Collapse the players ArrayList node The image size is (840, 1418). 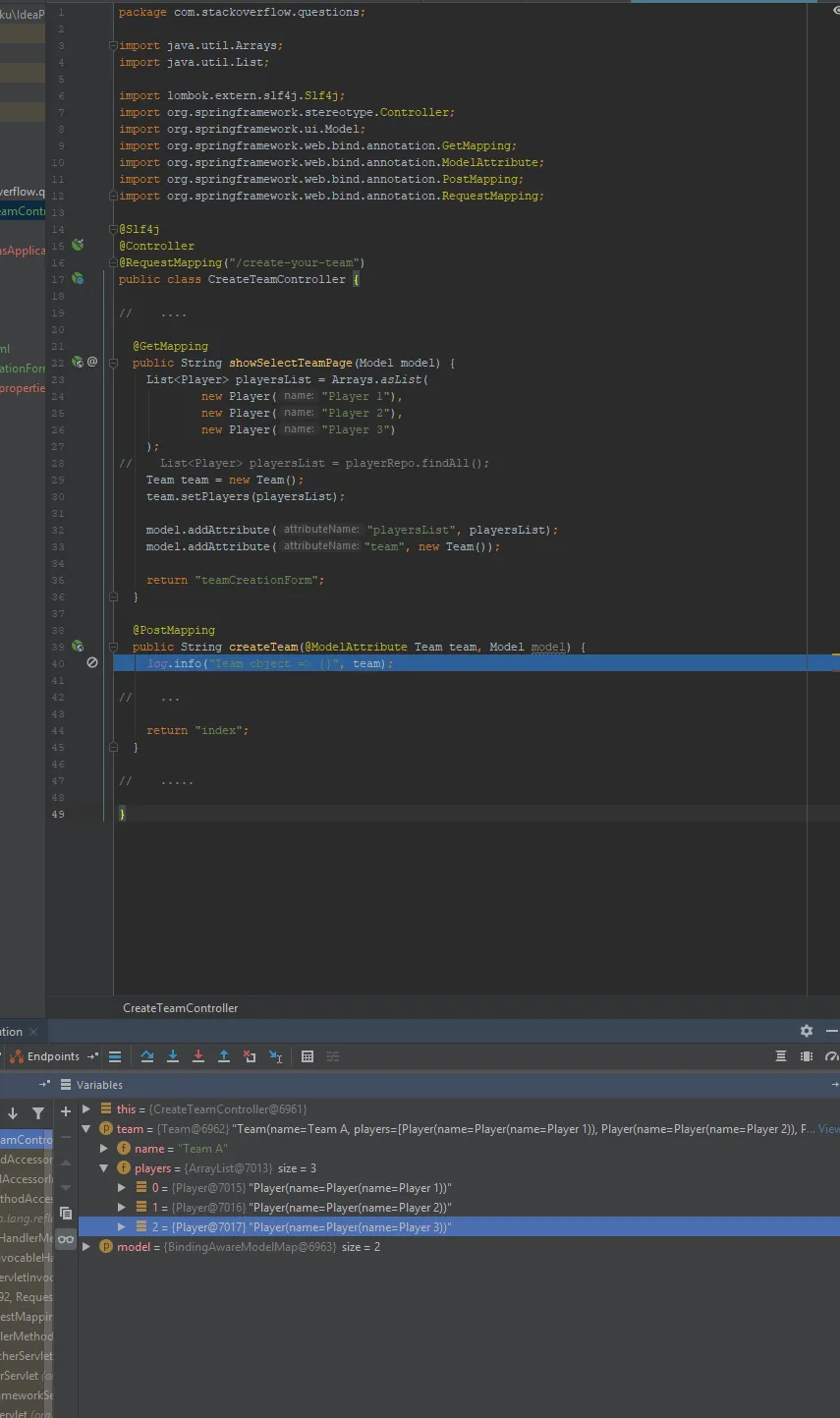104,1168
